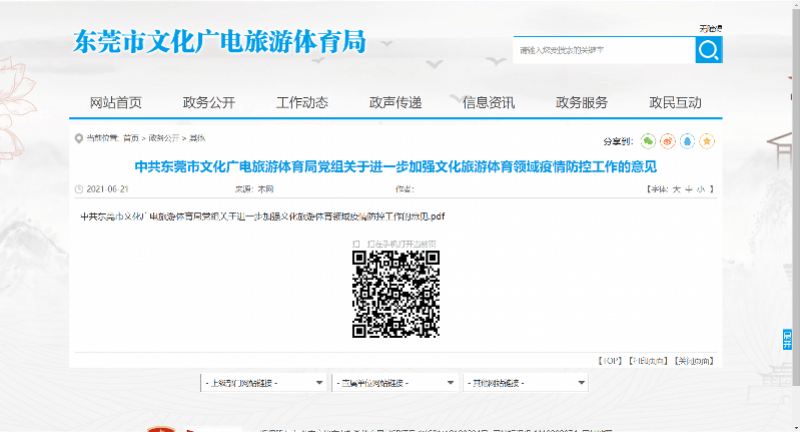Viewport: 800px width, 432px height.
Task: Expand the 直属单位网站链接 dropdown
Action: 395,383
